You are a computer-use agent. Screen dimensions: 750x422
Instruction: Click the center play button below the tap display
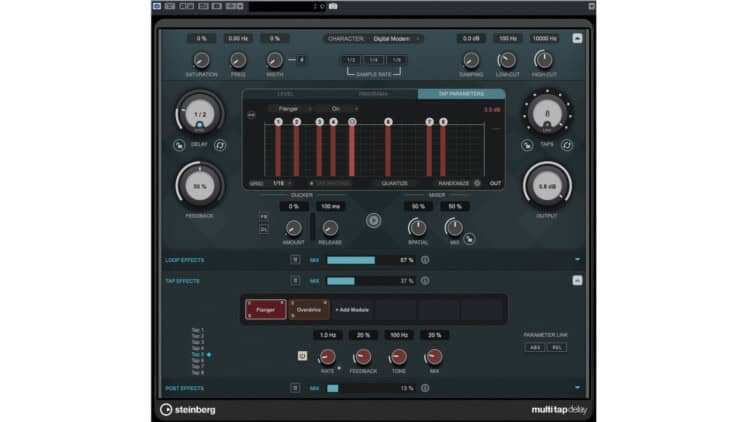point(373,220)
